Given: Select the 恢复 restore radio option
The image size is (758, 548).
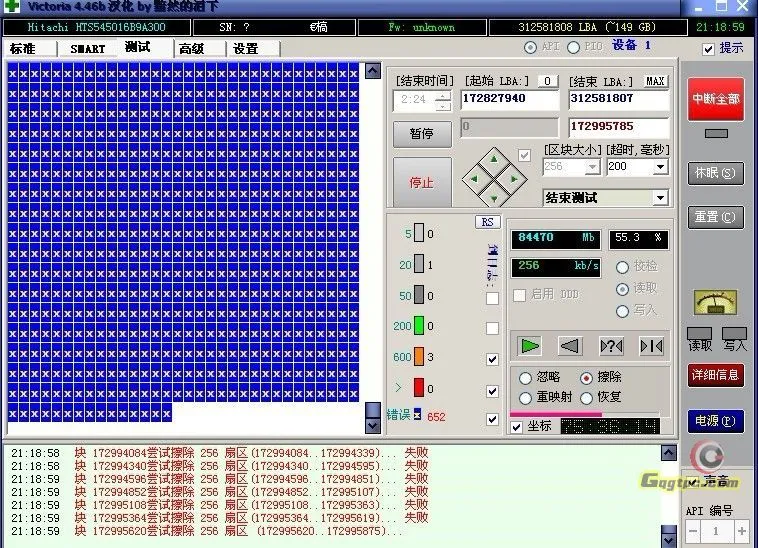Looking at the screenshot, I should [x=586, y=398].
